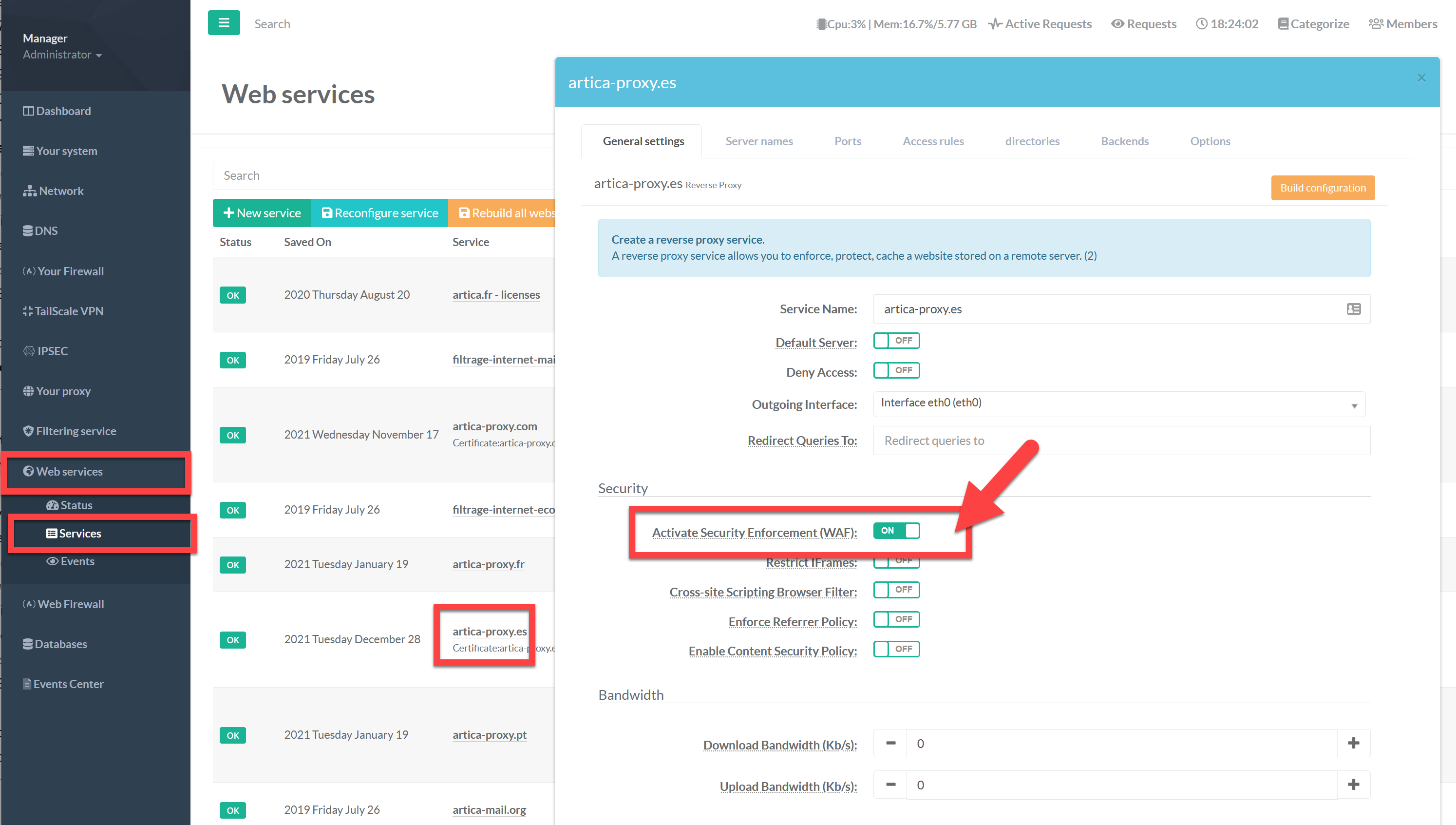Open the TailScale VPN sidebar item
This screenshot has height=825, width=1456.
tap(69, 311)
